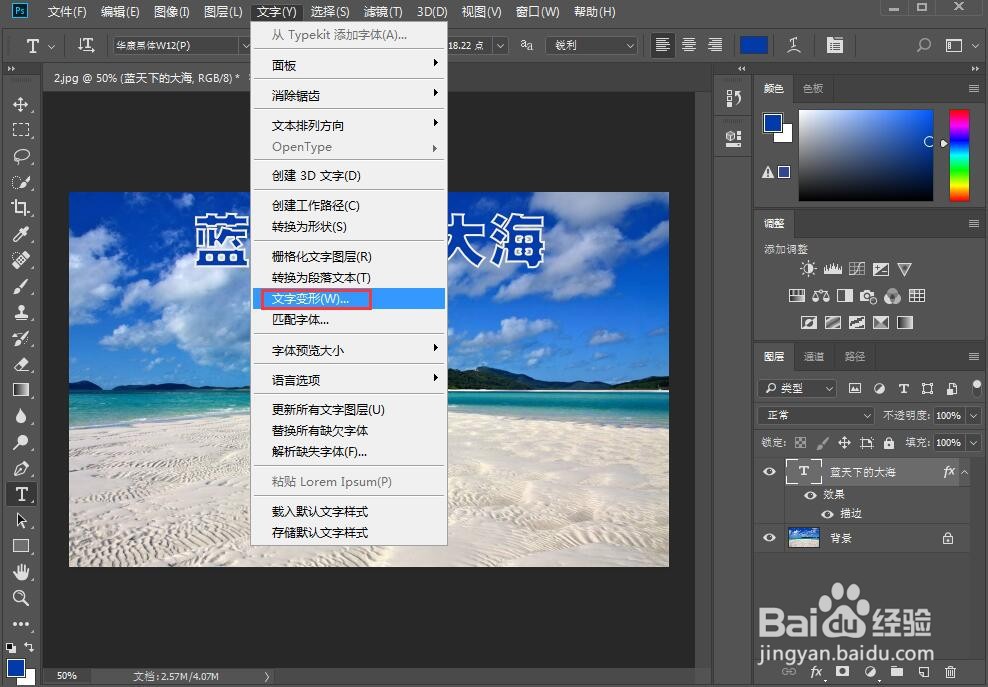Select the Crop tool
This screenshot has height=687, width=988.
(x=22, y=208)
